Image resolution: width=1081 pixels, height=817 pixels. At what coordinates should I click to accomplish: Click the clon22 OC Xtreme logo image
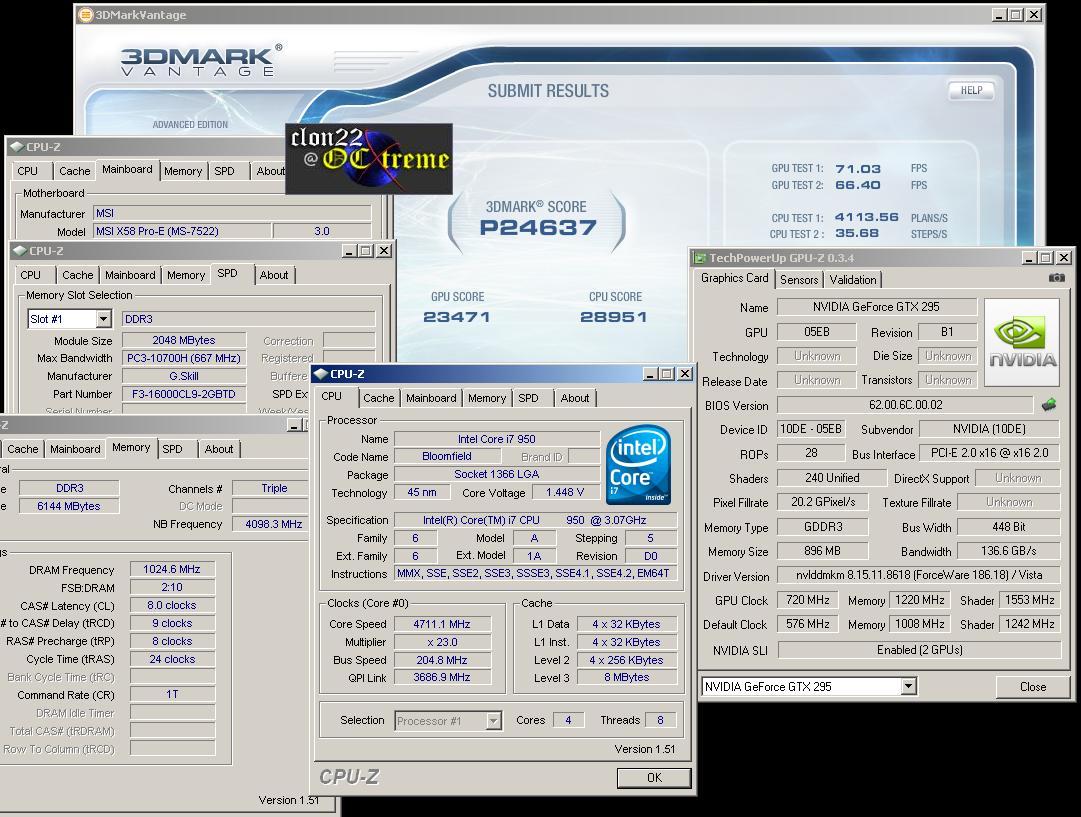[x=369, y=159]
